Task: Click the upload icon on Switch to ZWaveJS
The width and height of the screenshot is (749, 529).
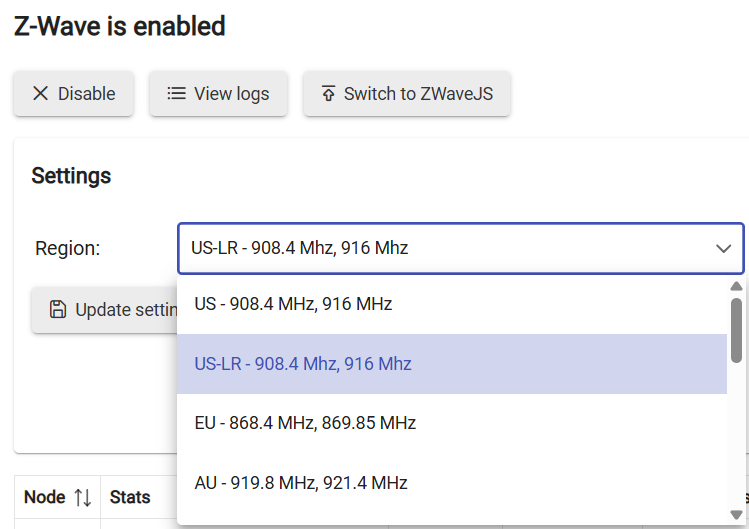Action: pos(328,93)
